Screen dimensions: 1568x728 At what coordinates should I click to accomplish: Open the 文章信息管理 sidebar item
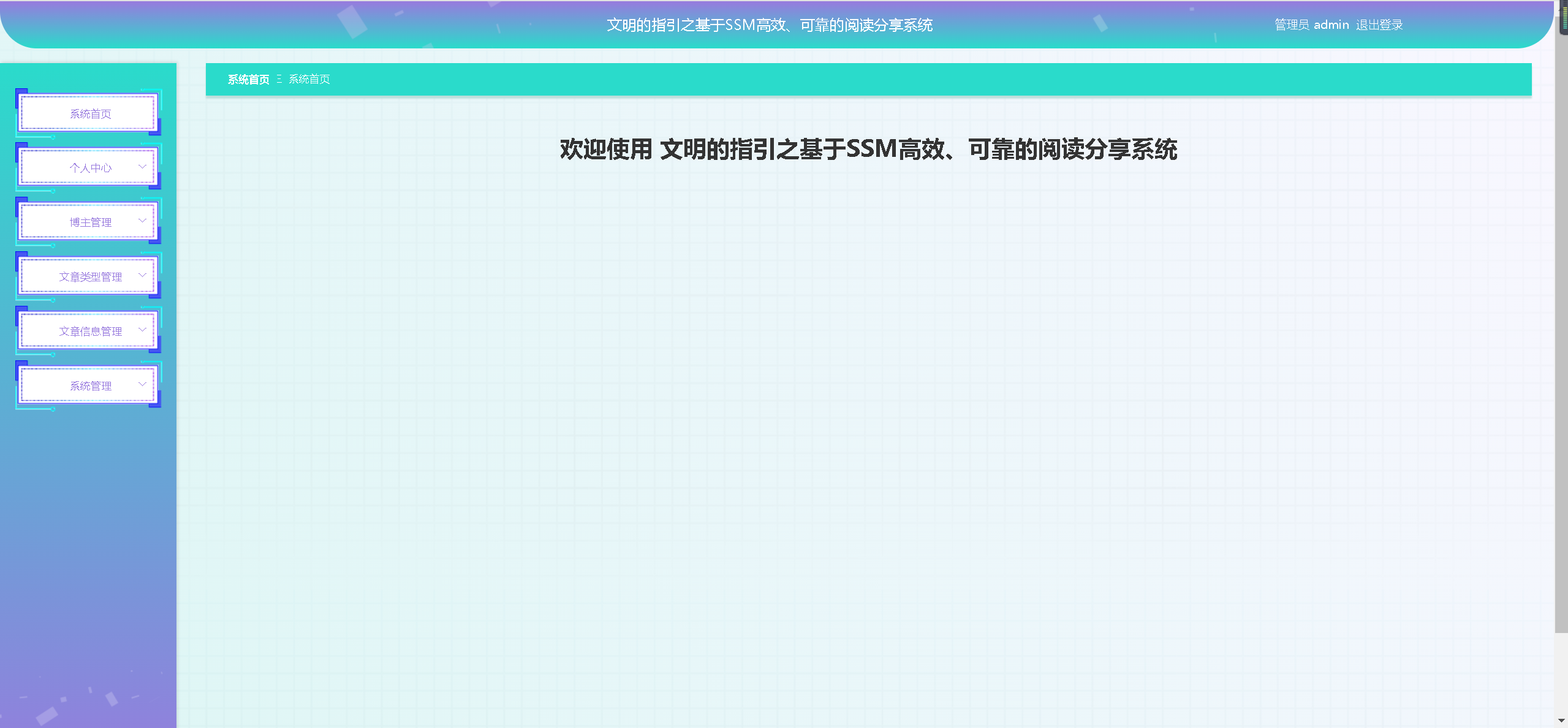tap(90, 332)
